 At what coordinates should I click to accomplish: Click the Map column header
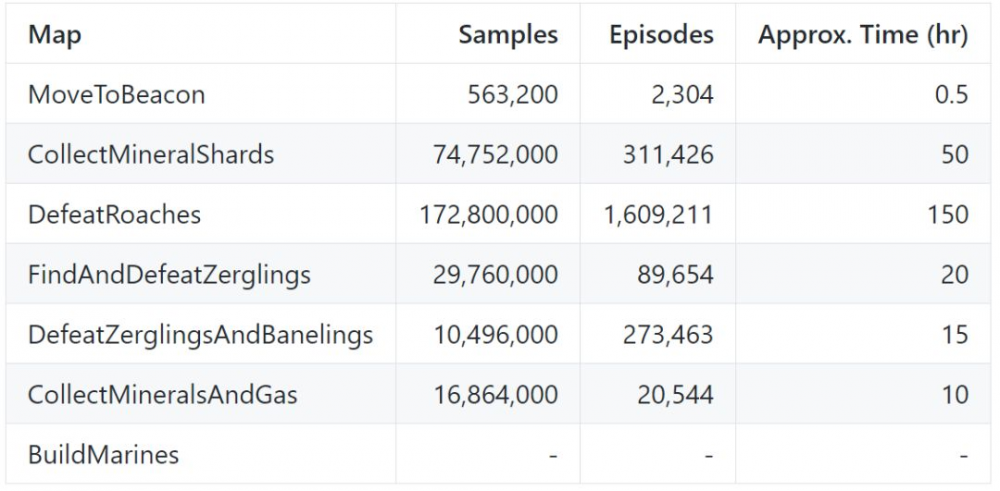pos(55,35)
